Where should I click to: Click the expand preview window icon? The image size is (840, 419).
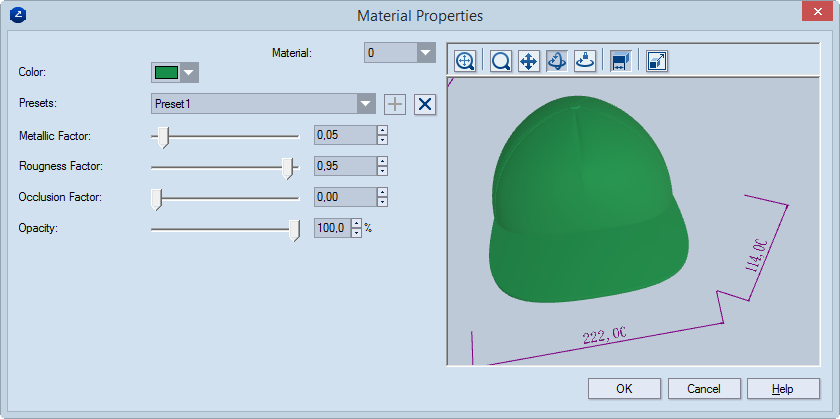(656, 61)
